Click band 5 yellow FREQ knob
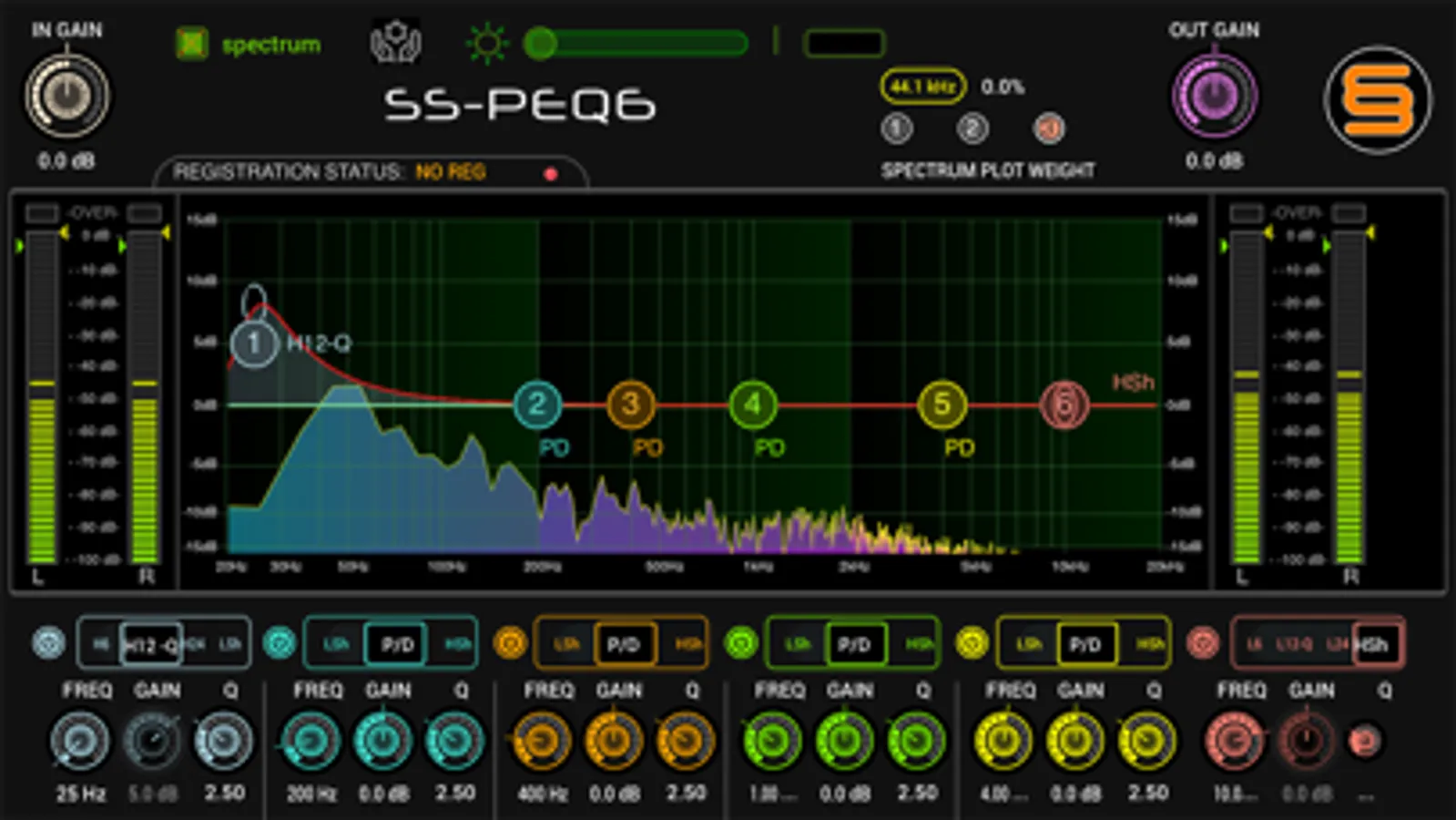Viewport: 1456px width, 820px height. [1003, 741]
